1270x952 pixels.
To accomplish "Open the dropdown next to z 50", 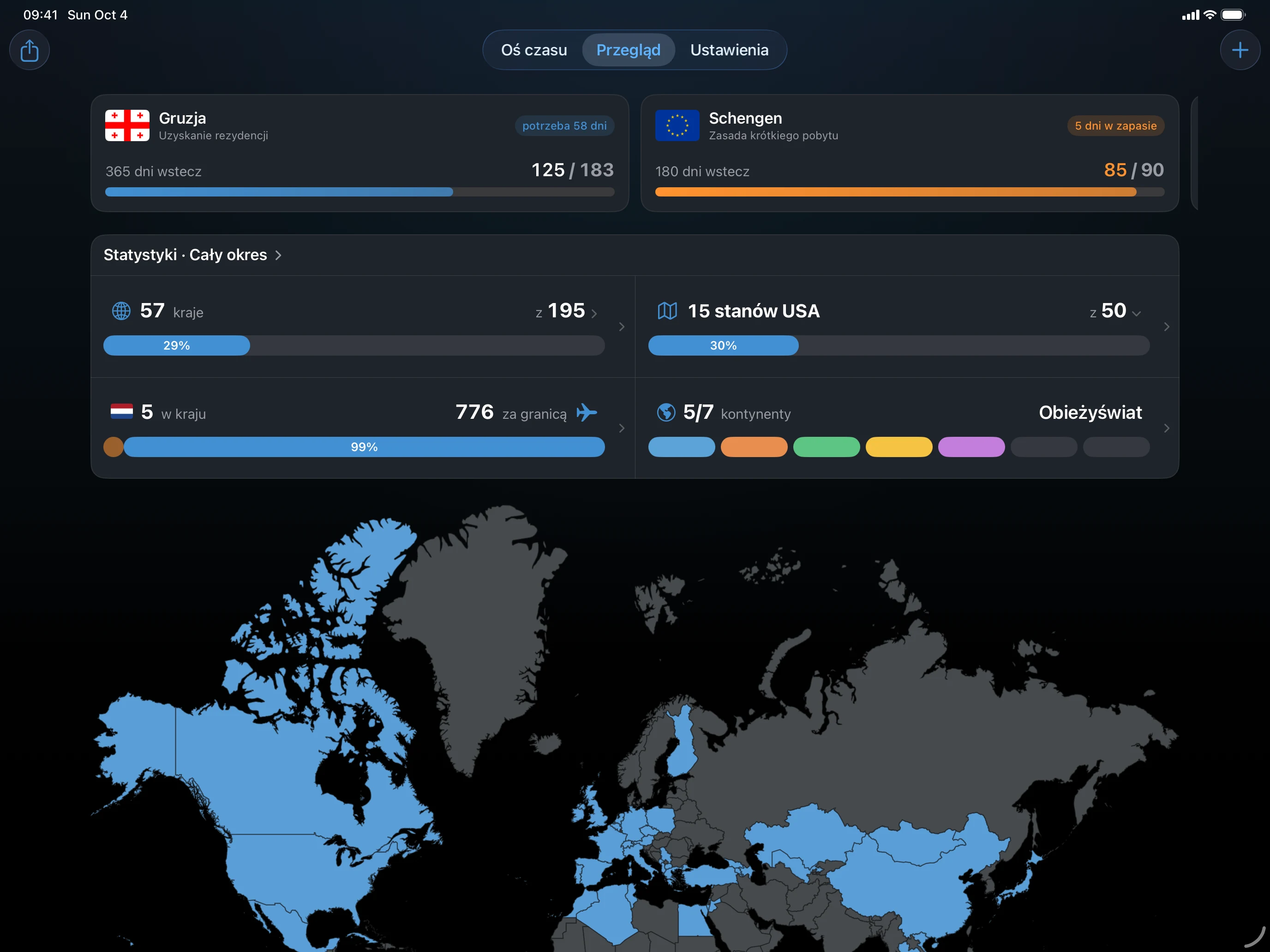I will click(x=1136, y=313).
